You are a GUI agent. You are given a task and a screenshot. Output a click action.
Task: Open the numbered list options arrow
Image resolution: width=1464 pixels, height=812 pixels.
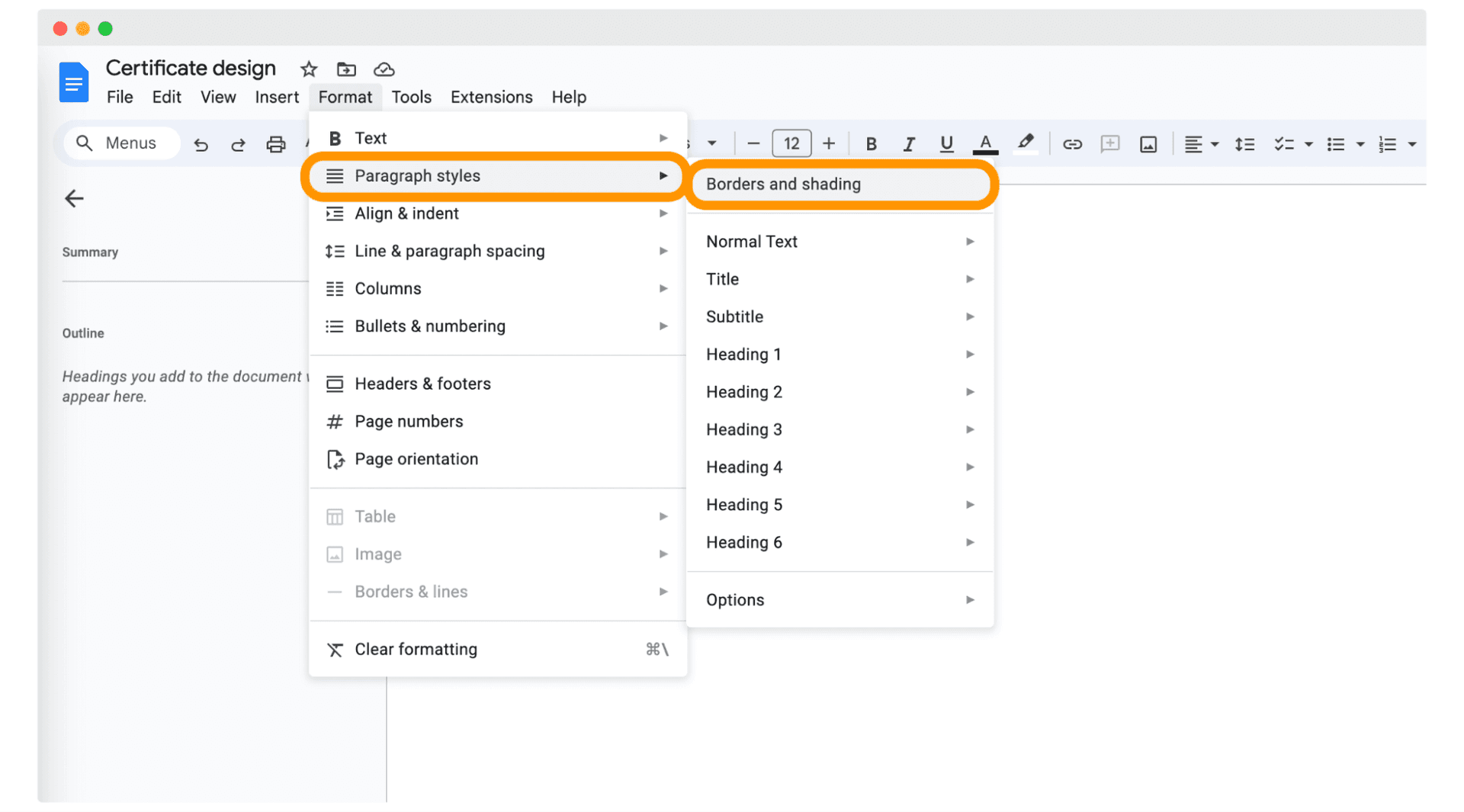click(1412, 144)
